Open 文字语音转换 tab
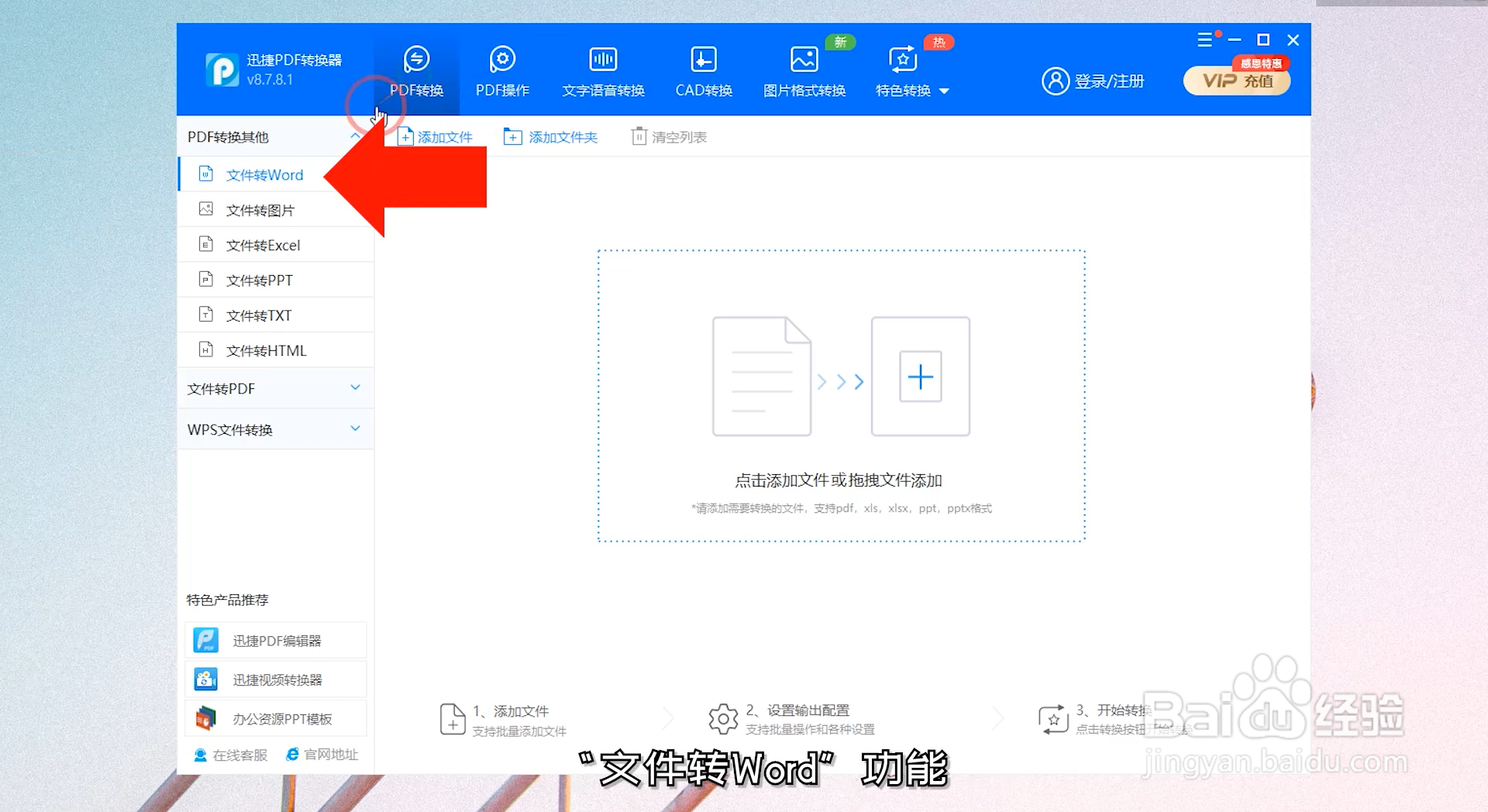The width and height of the screenshot is (1488, 812). [x=603, y=72]
